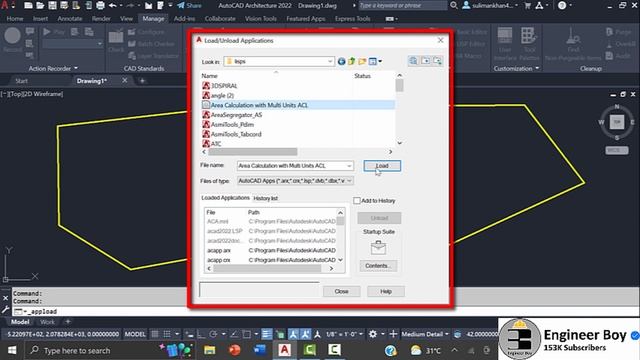Click the Startup Suite briefcase icon
The image size is (640, 360).
pos(378,247)
